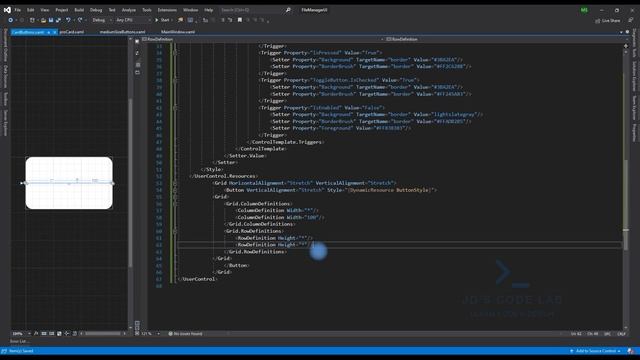Toggle designer snapline centering crosshair icon
The width and height of the screenshot is (640, 360).
pyautogui.click(x=67, y=334)
